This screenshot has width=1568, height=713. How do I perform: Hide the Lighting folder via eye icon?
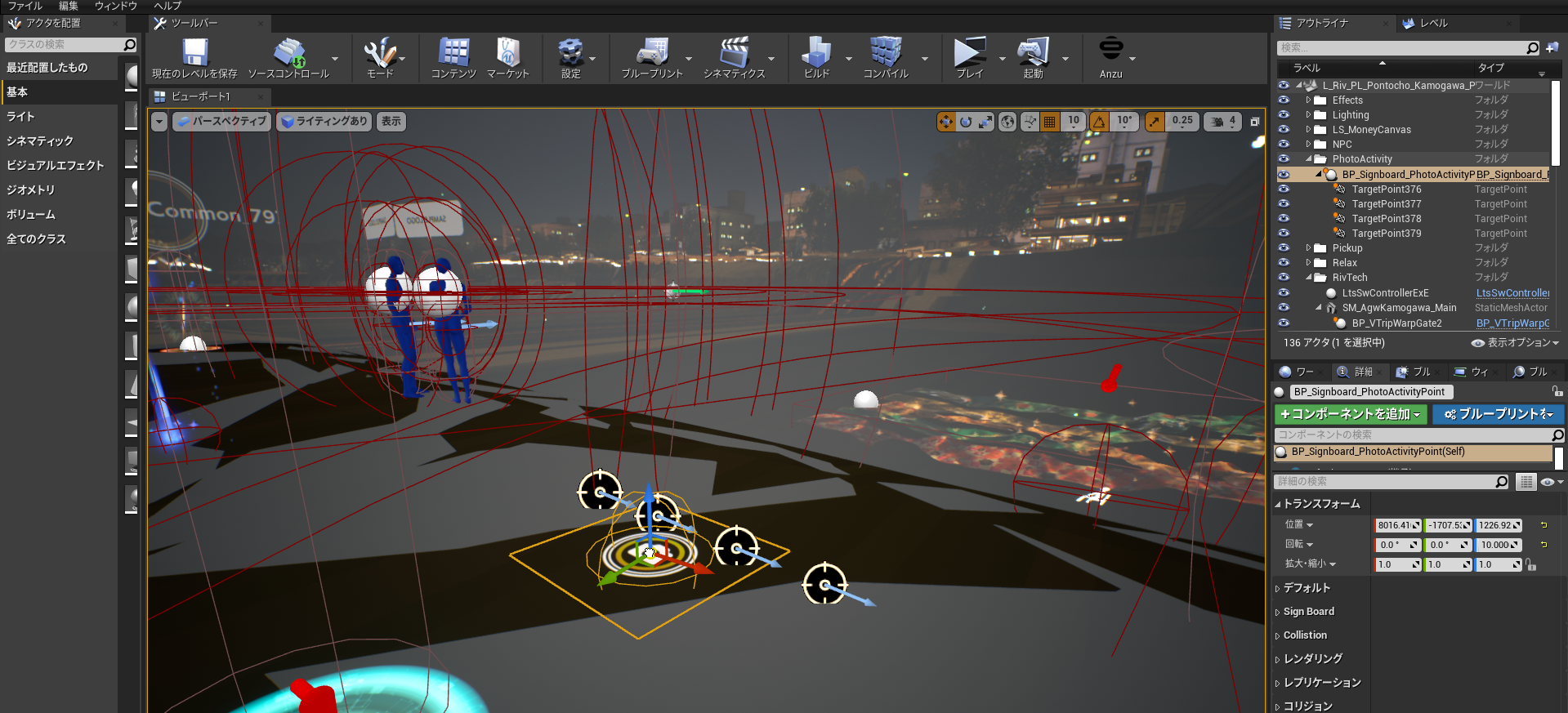click(x=1284, y=115)
